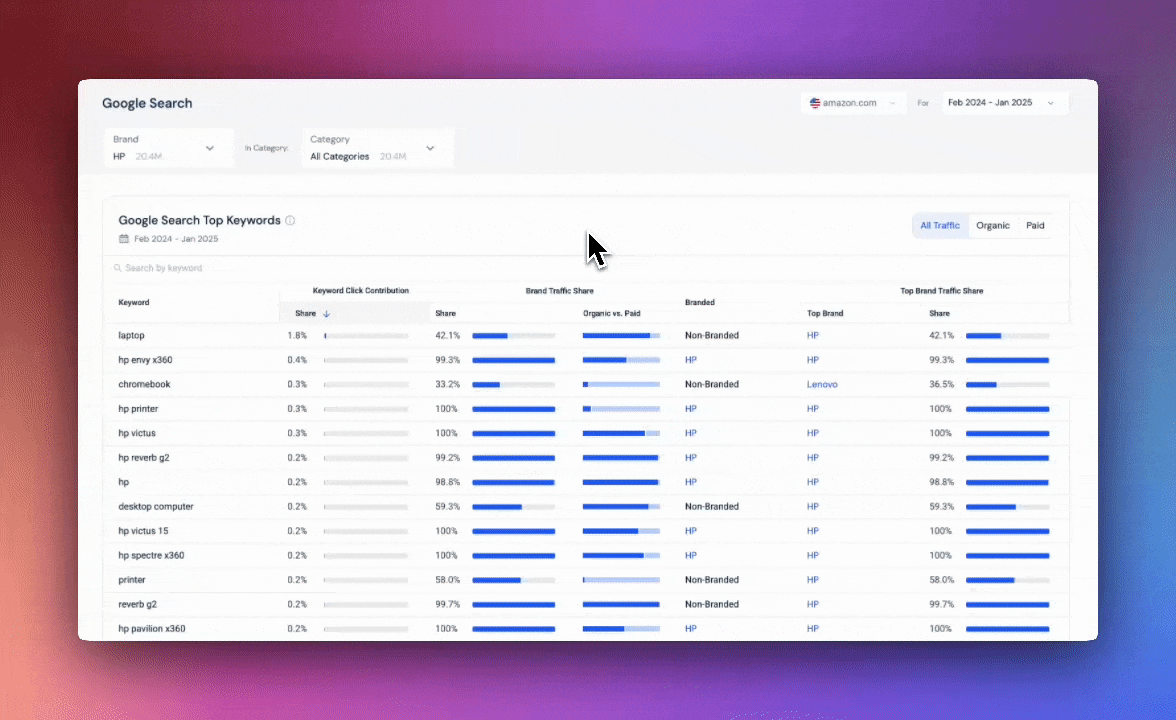
Task: Click the chevron on the Brand selector
Action: (x=210, y=147)
